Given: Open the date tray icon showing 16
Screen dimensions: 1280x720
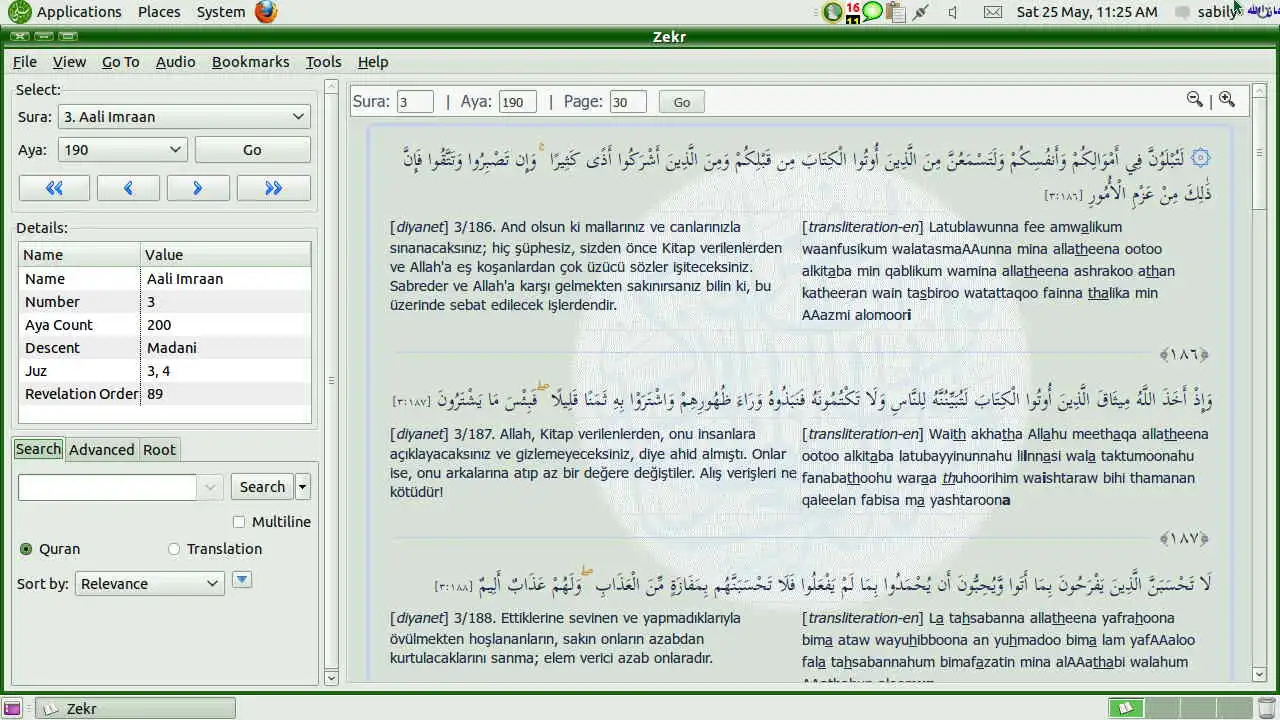Looking at the screenshot, I should point(853,12).
